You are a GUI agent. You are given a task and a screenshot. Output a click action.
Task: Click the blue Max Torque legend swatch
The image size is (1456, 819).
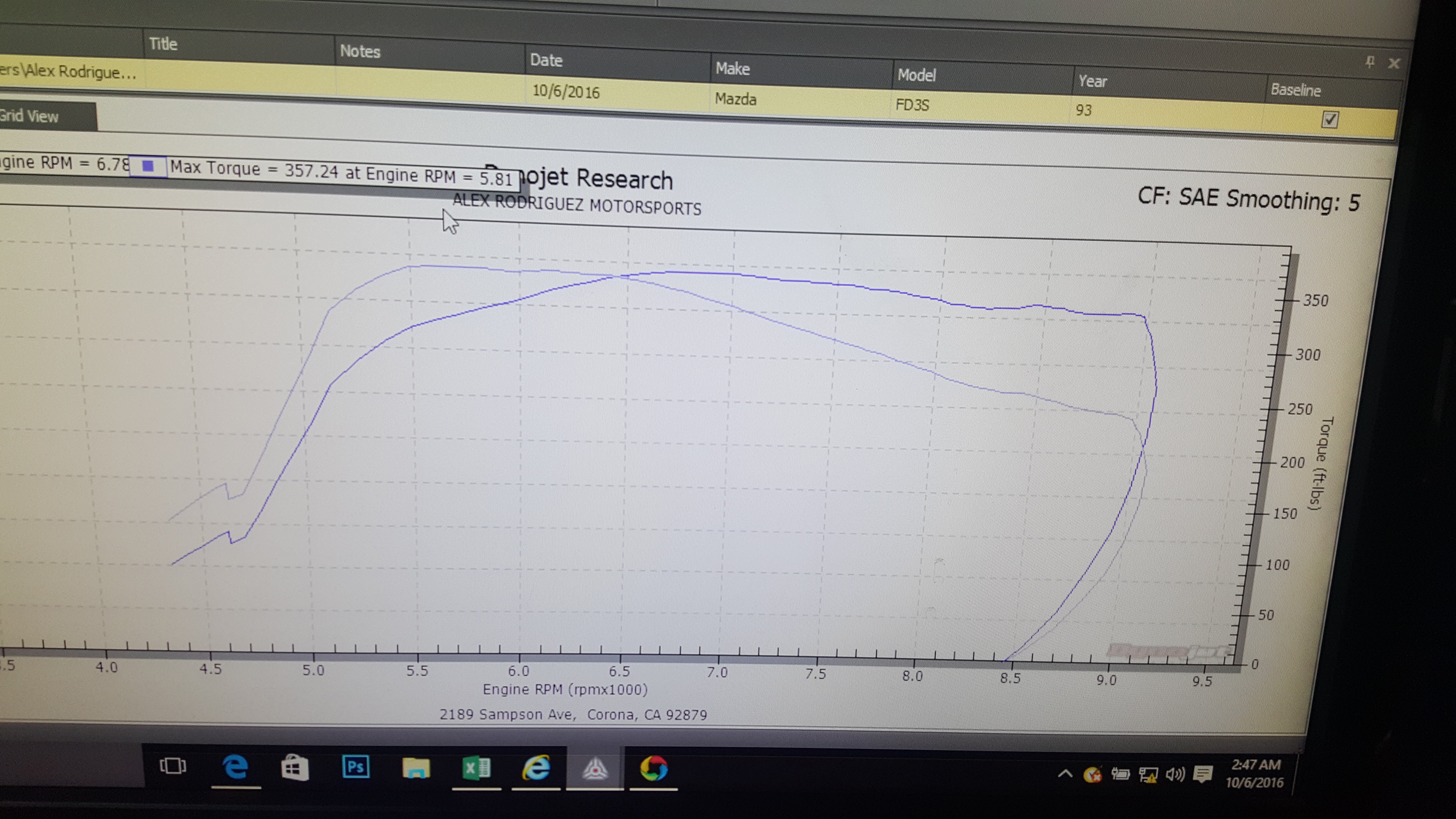coord(148,166)
